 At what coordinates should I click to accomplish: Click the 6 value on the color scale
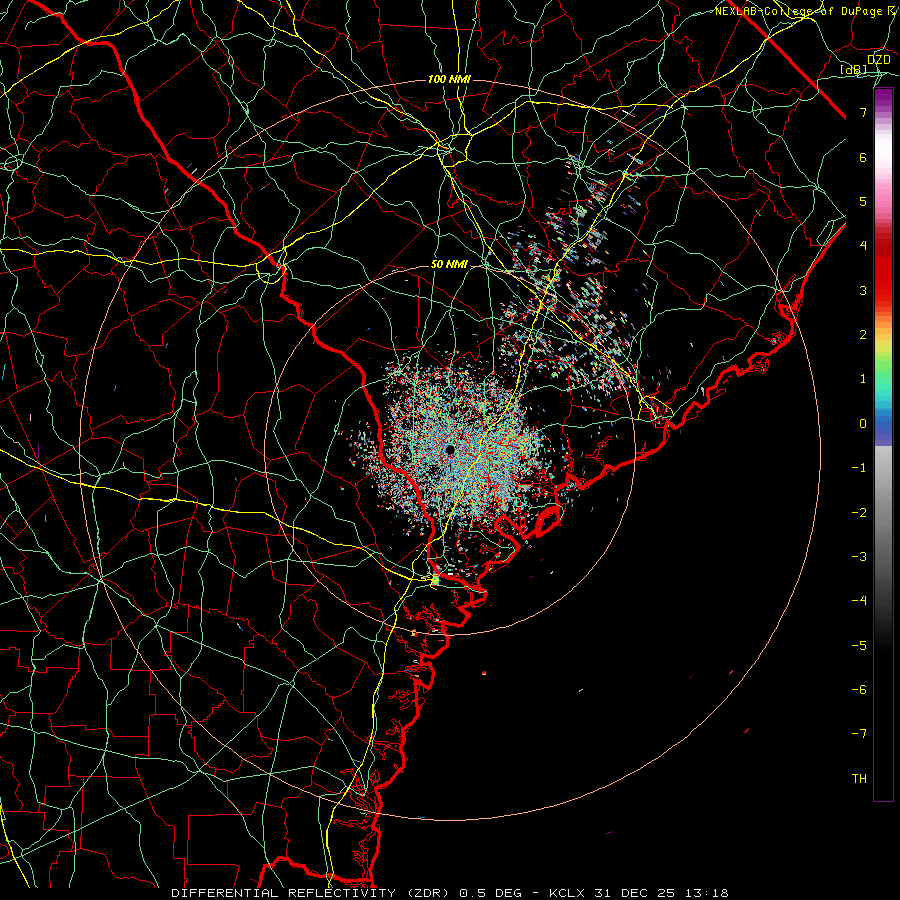[x=863, y=157]
